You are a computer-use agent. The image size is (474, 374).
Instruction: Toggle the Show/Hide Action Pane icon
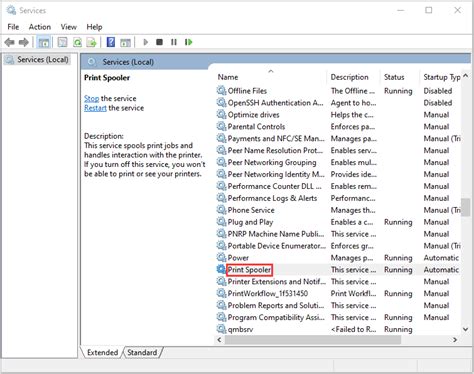click(x=125, y=42)
